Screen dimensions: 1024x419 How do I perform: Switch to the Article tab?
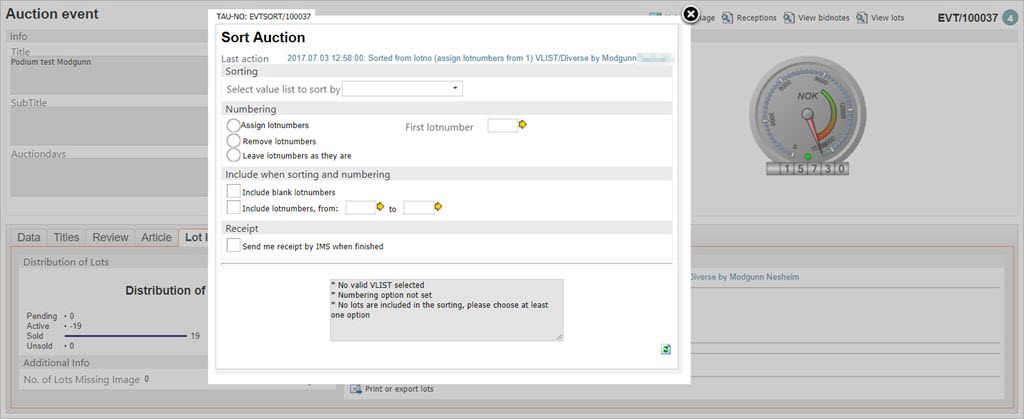156,237
